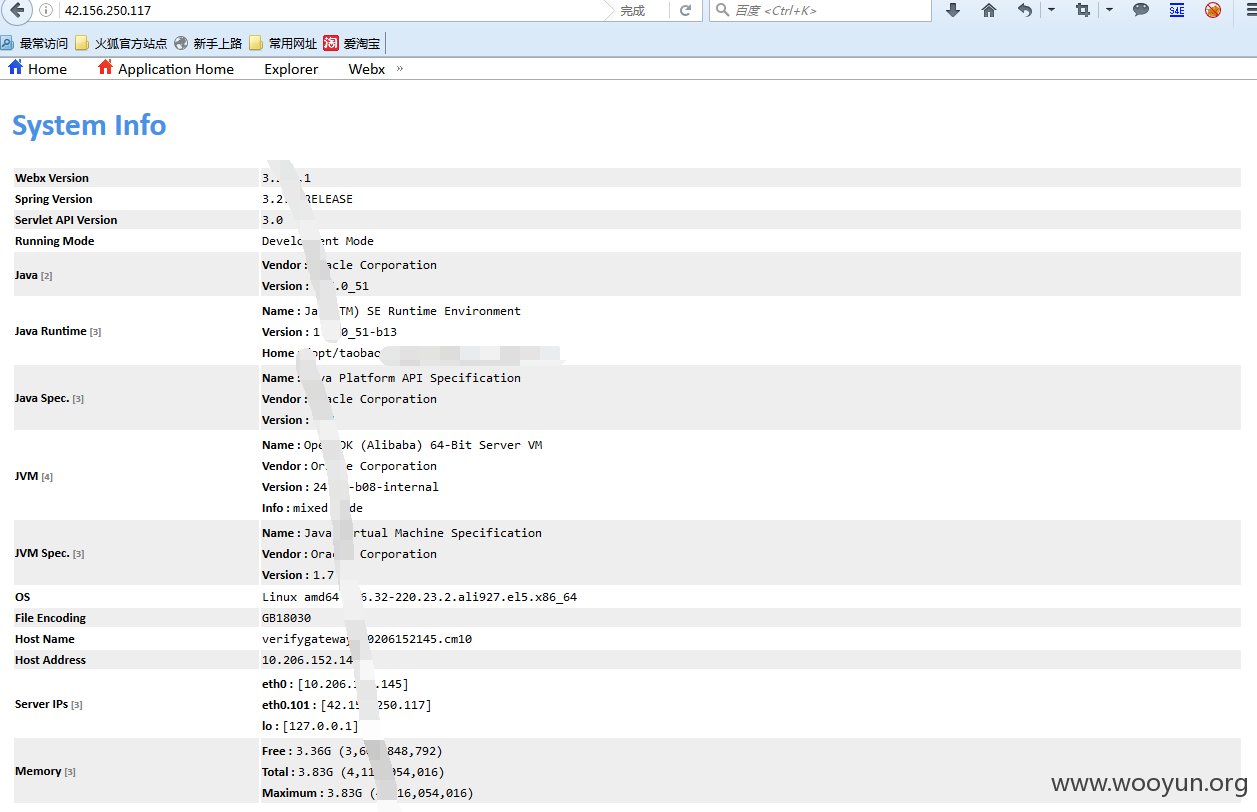Click the screenshot crop tool icon
Viewport: 1257px width, 812px height.
(1083, 10)
